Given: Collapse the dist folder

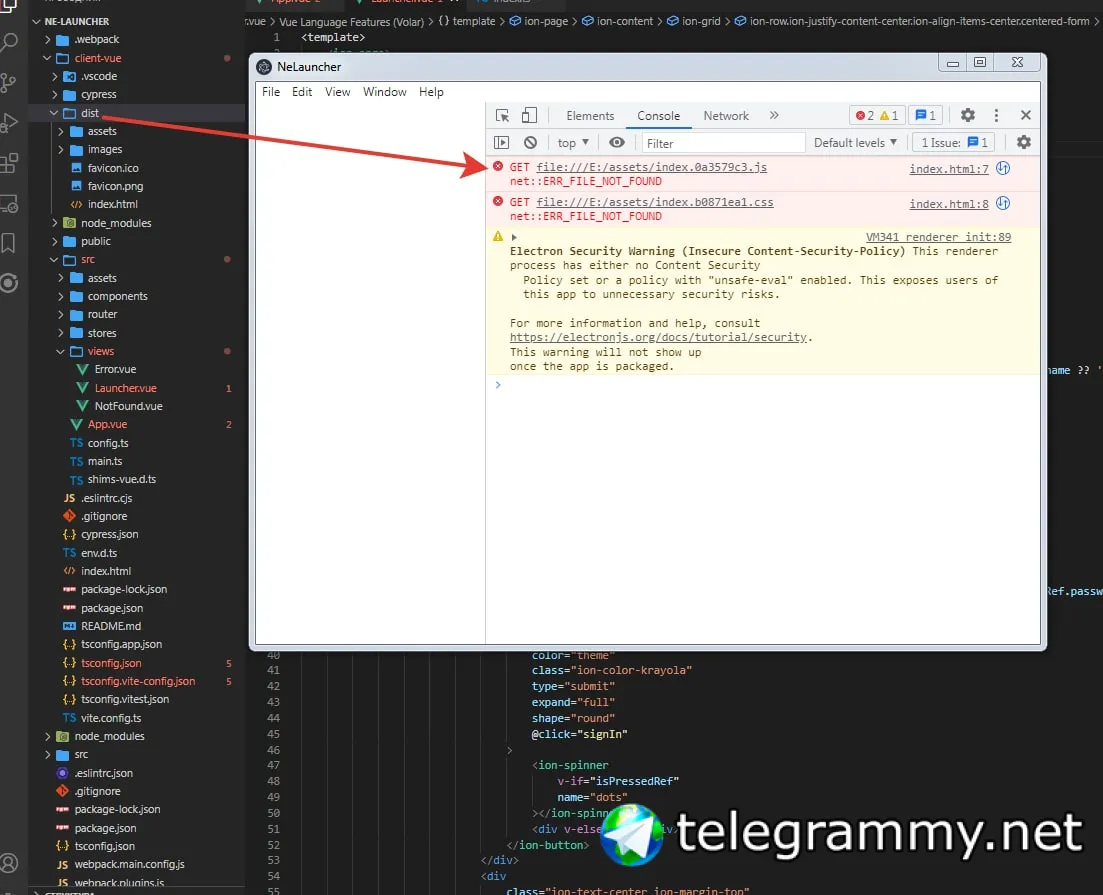Looking at the screenshot, I should (x=53, y=113).
